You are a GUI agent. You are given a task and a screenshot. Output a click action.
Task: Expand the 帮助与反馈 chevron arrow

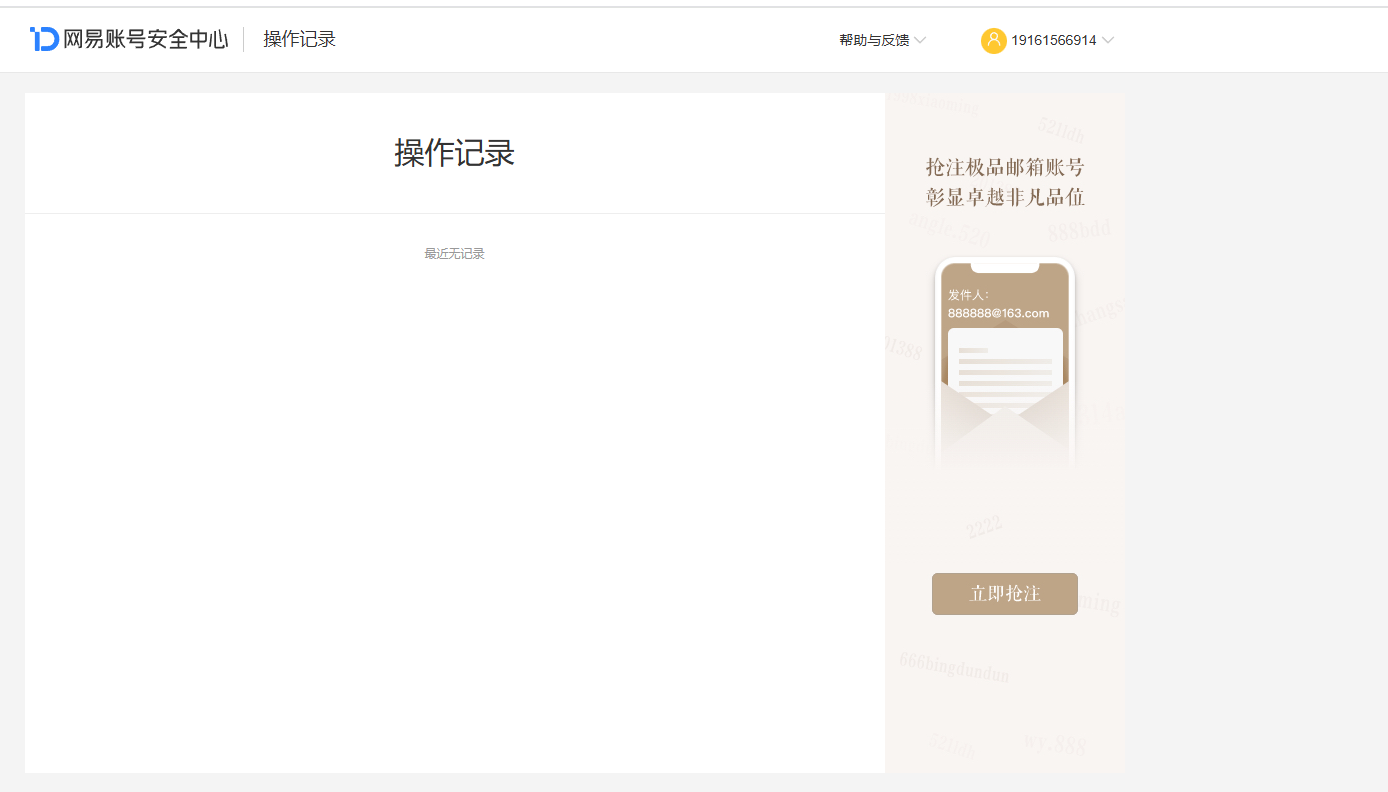point(920,41)
